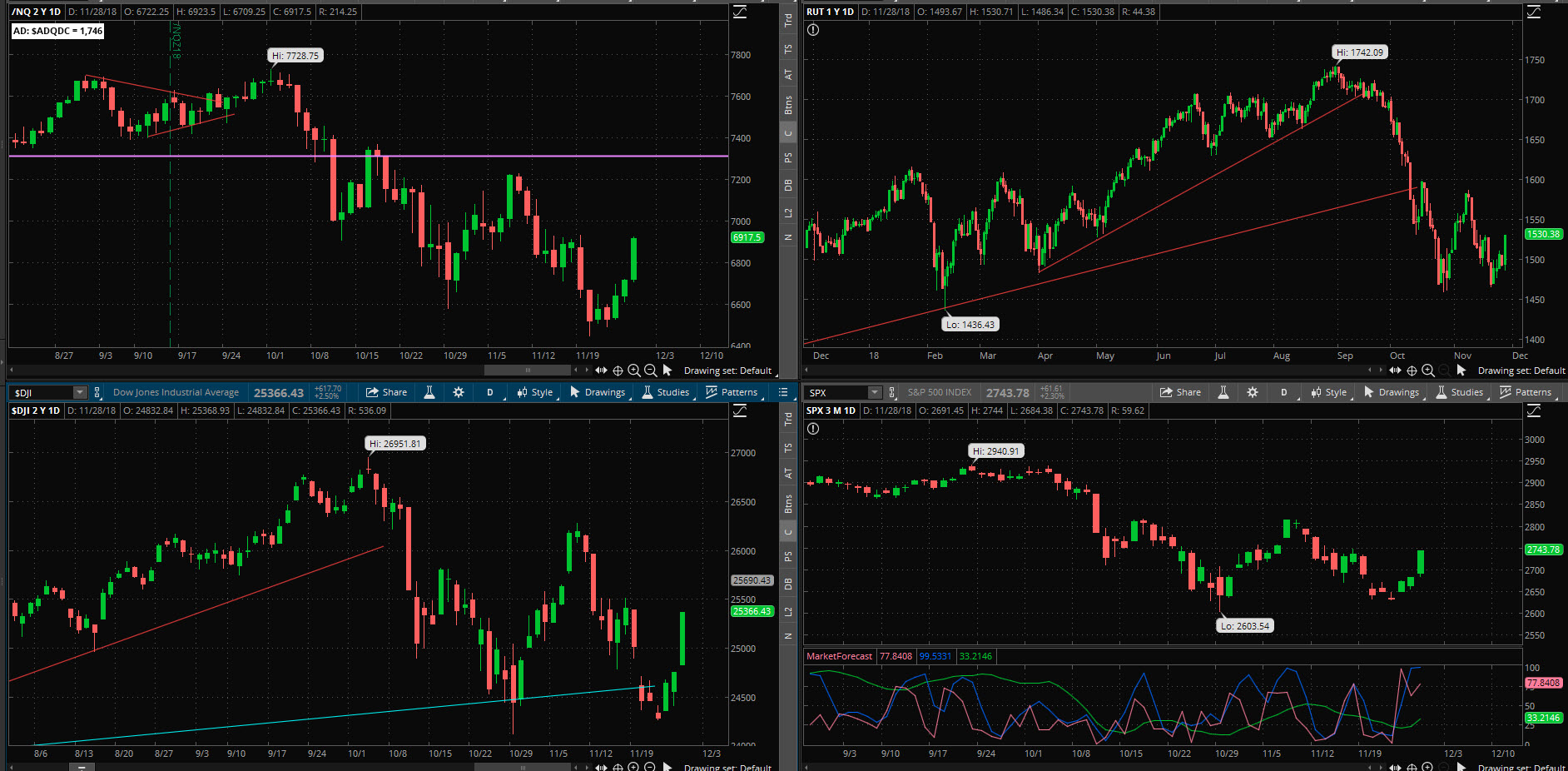Click the AD: $ADQDC = 1,746 label
Viewport: 1568px width, 771px height.
coord(57,31)
